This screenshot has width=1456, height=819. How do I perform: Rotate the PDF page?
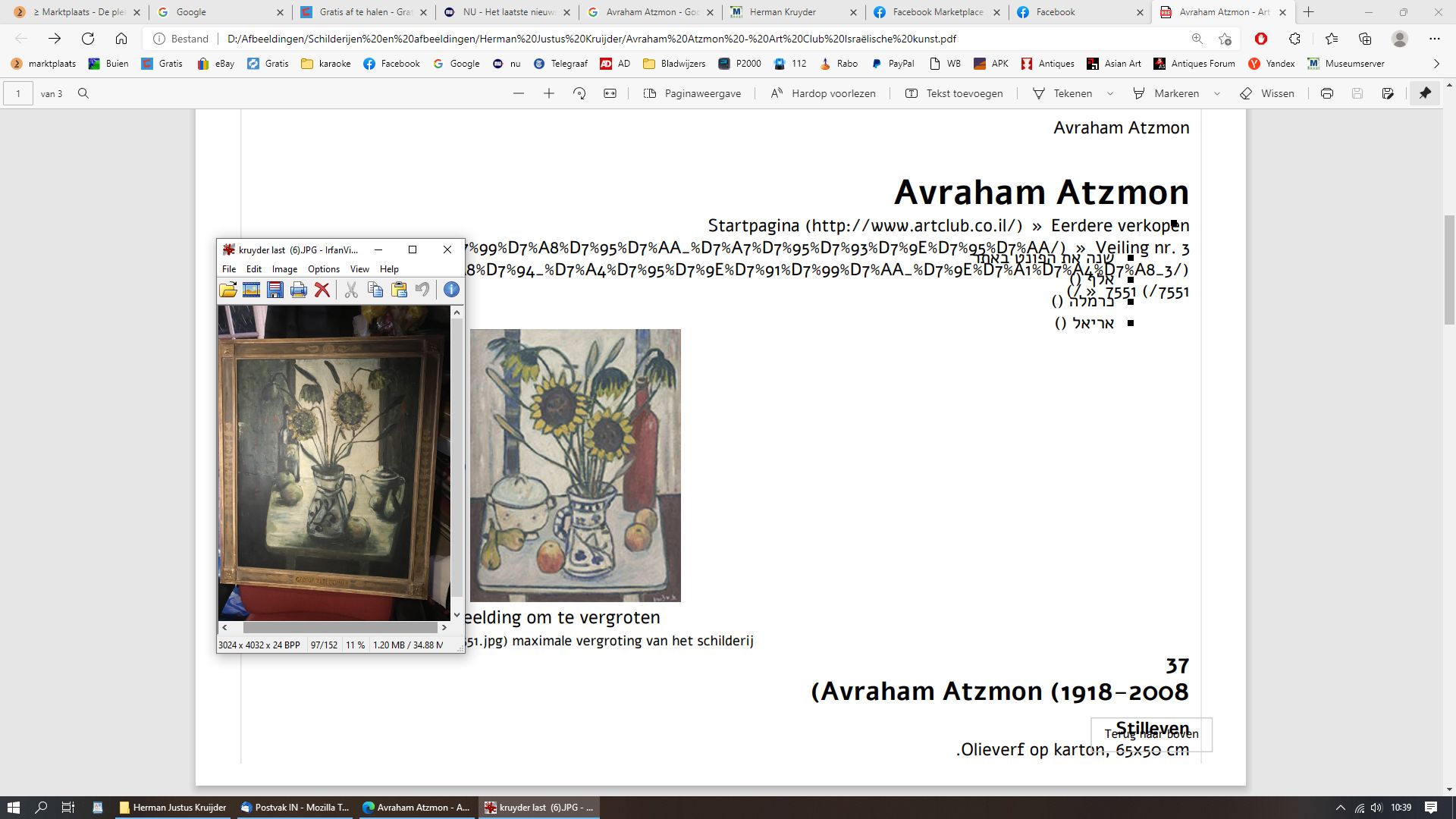(x=579, y=93)
